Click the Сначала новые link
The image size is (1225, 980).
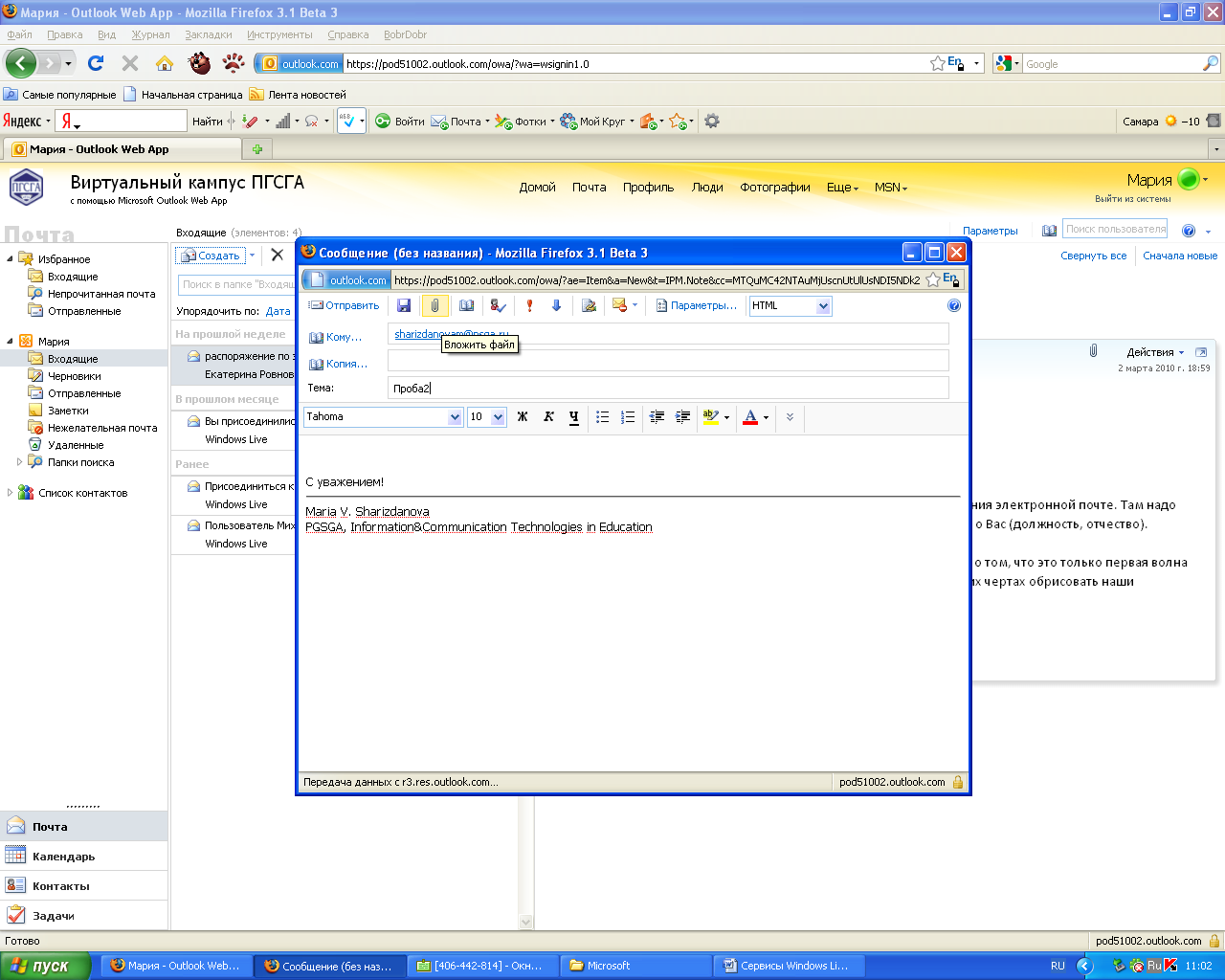[x=1180, y=256]
